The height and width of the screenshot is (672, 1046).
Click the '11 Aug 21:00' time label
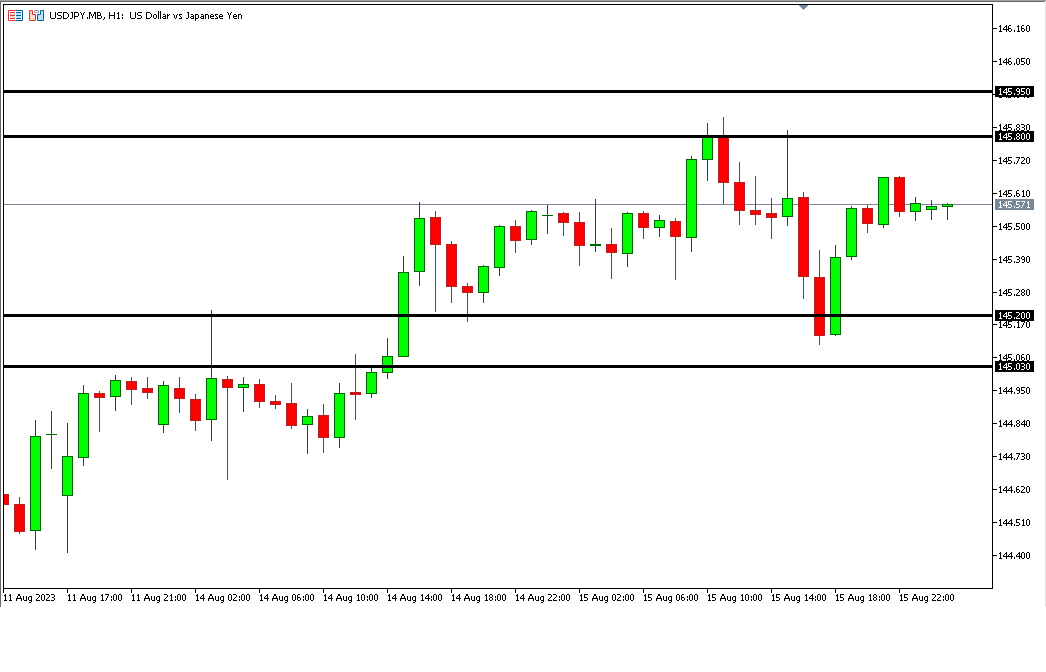159,597
